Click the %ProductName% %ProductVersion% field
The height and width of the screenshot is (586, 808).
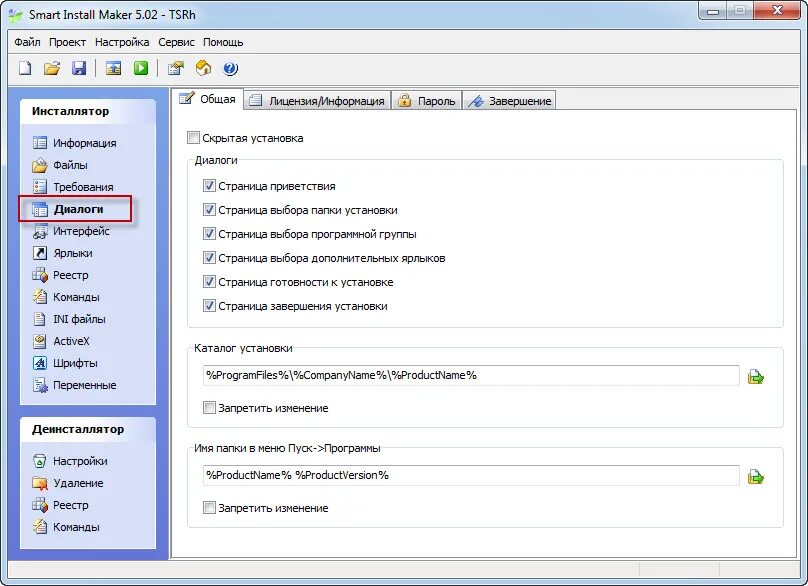pyautogui.click(x=471, y=475)
